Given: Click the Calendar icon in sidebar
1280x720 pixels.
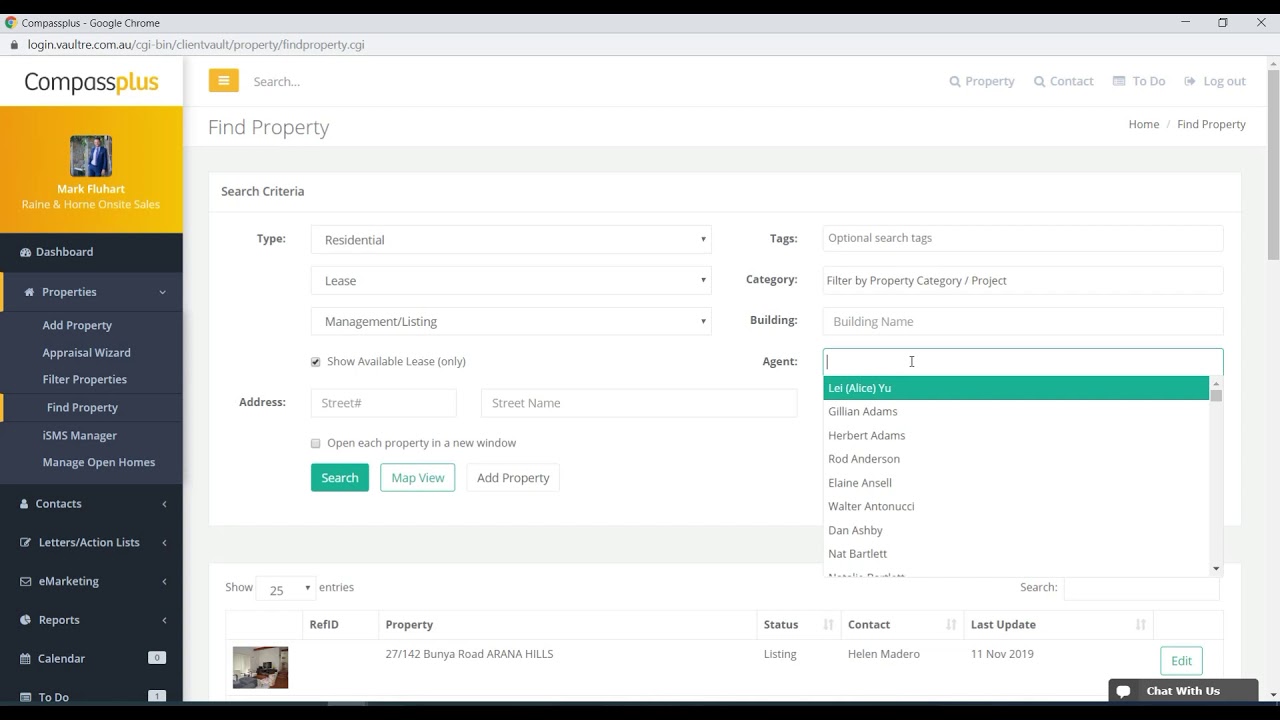Looking at the screenshot, I should point(26,659).
